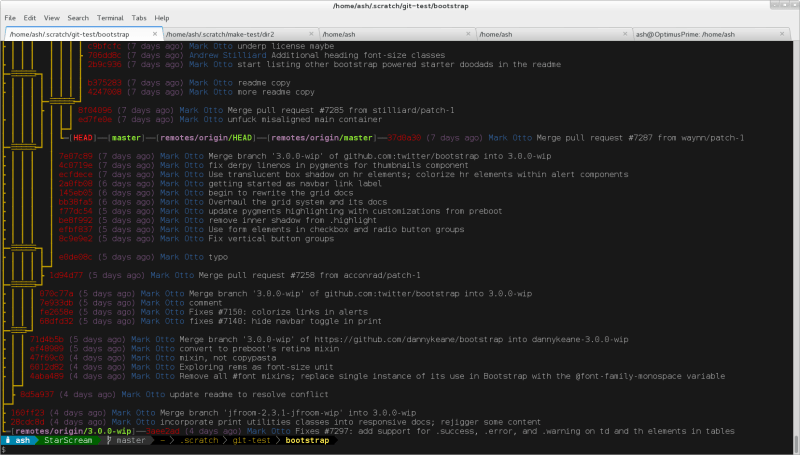Click commit hash ecfdece
This screenshot has width=800, height=455.
click(76, 174)
